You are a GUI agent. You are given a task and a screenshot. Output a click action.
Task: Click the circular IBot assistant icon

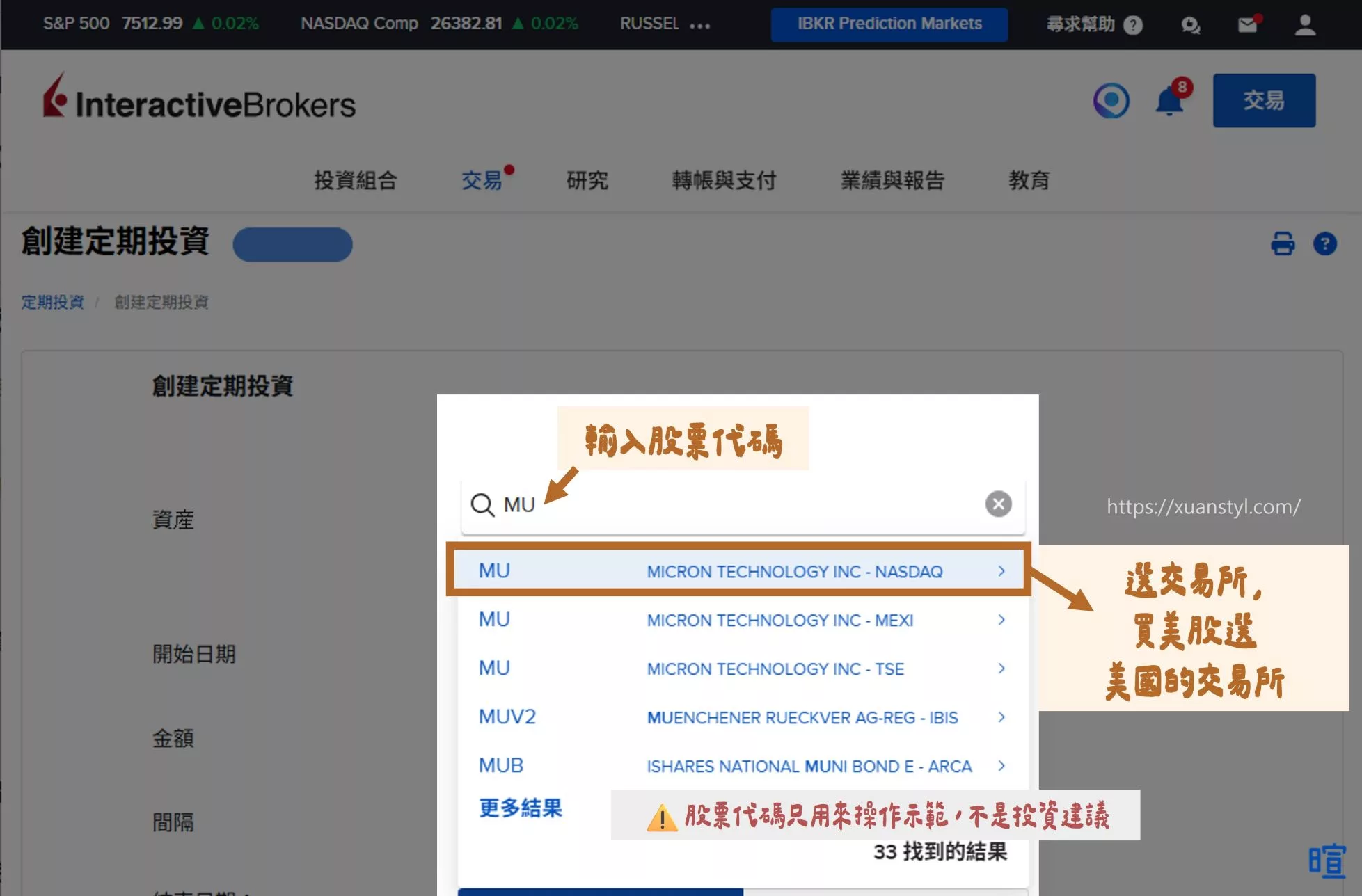(1111, 101)
